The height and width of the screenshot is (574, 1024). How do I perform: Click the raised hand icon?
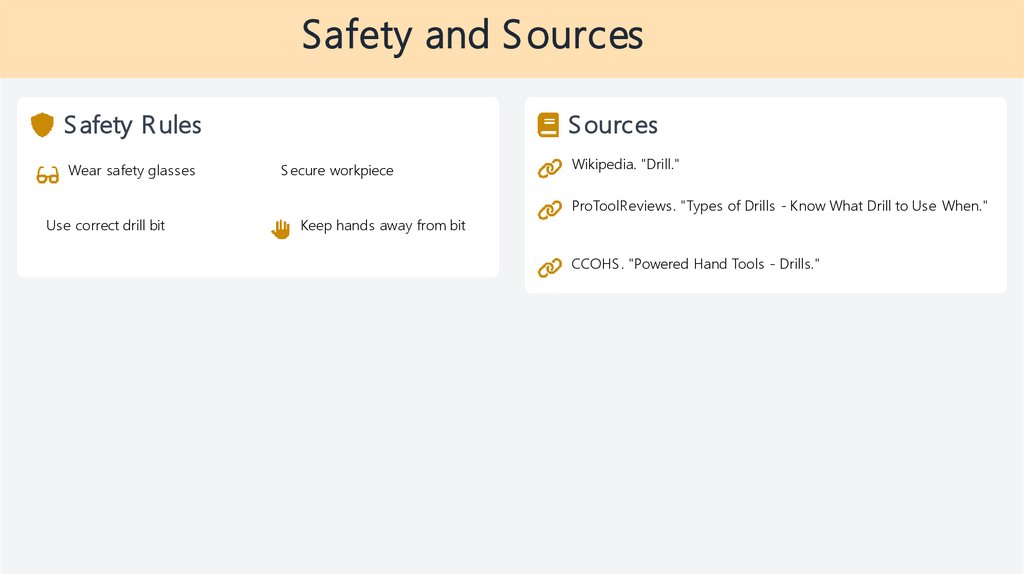281,229
